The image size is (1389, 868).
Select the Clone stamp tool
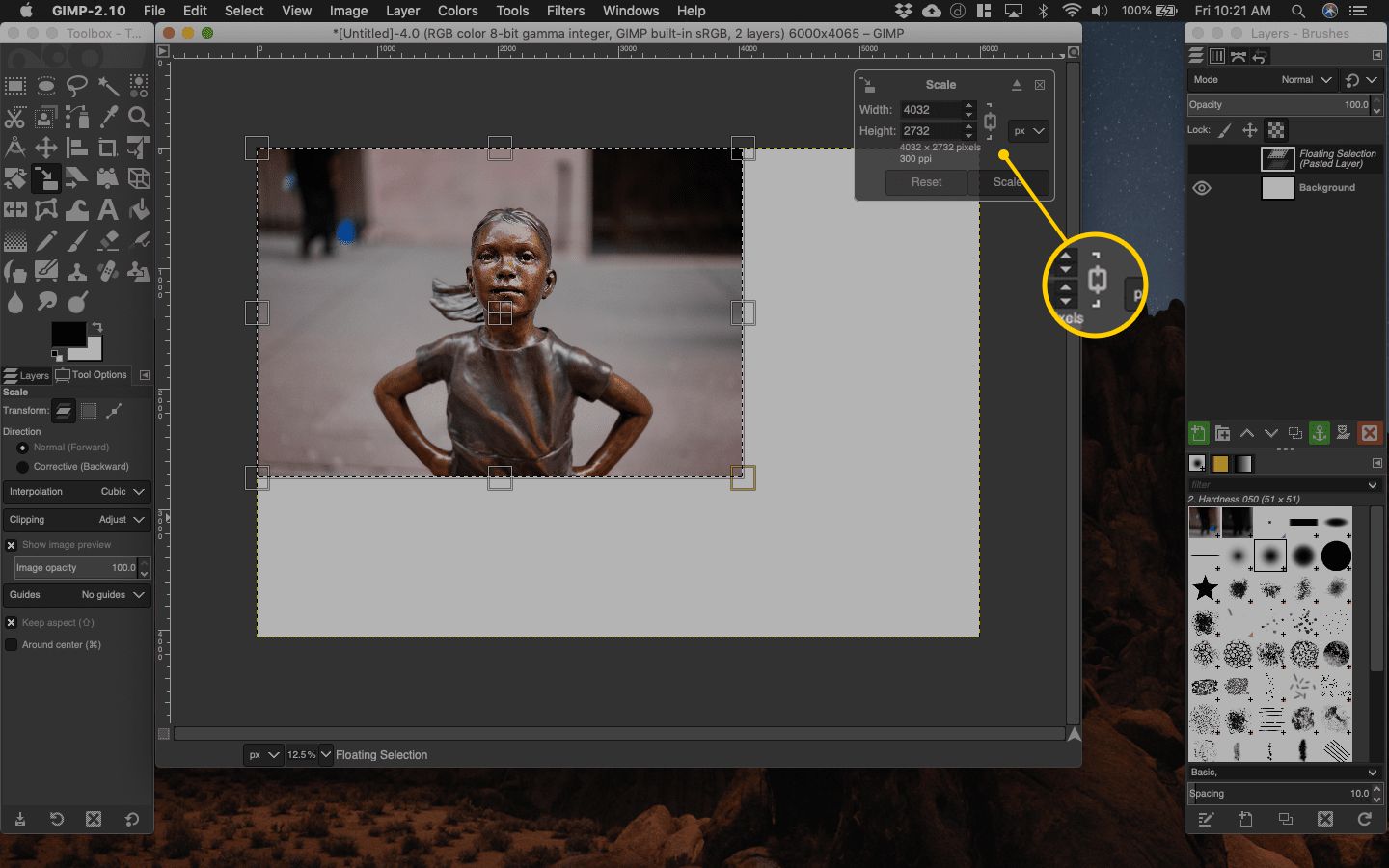77,271
